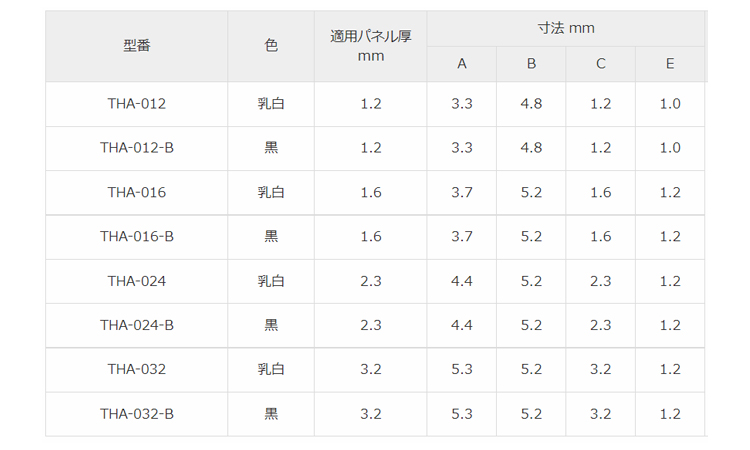Screen dimensions: 750x450
Task: Click the THA-032 model number cell
Action: 137,369
